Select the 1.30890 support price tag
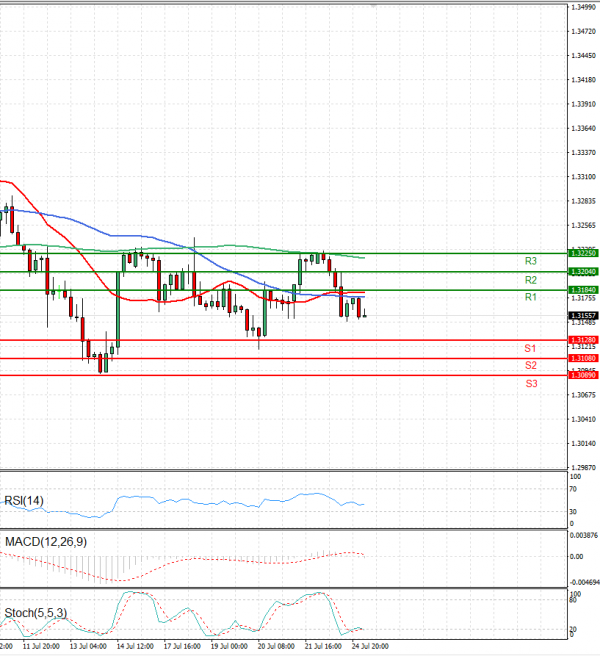 584,375
